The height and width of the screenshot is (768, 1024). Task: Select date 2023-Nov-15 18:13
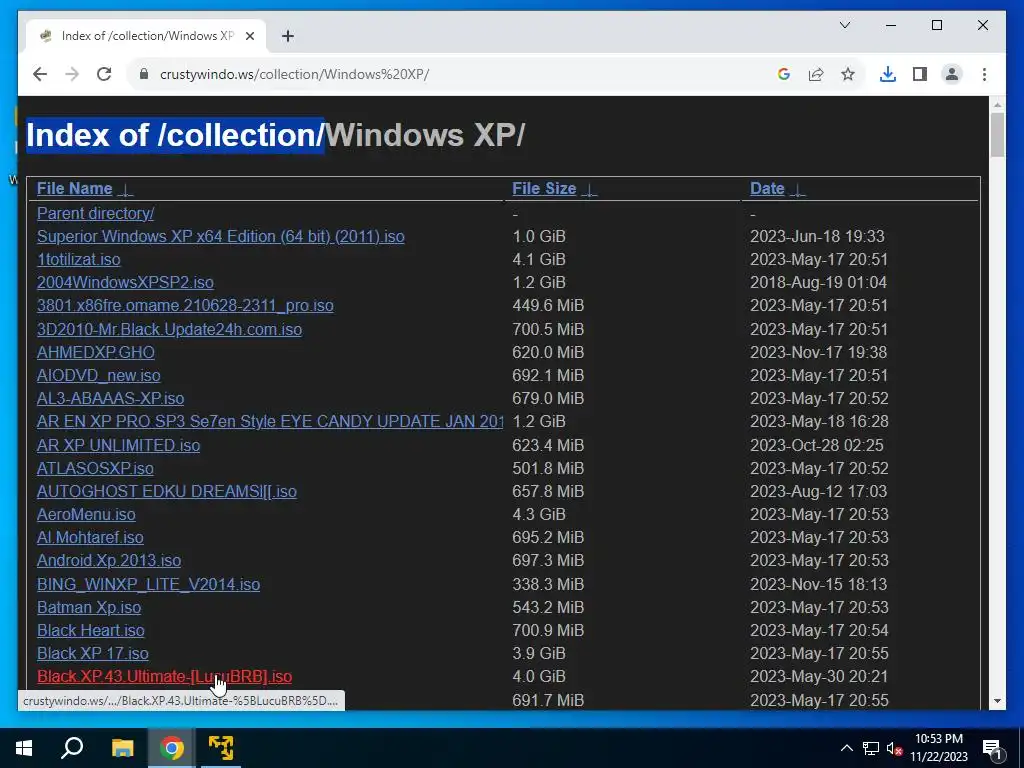tap(819, 584)
